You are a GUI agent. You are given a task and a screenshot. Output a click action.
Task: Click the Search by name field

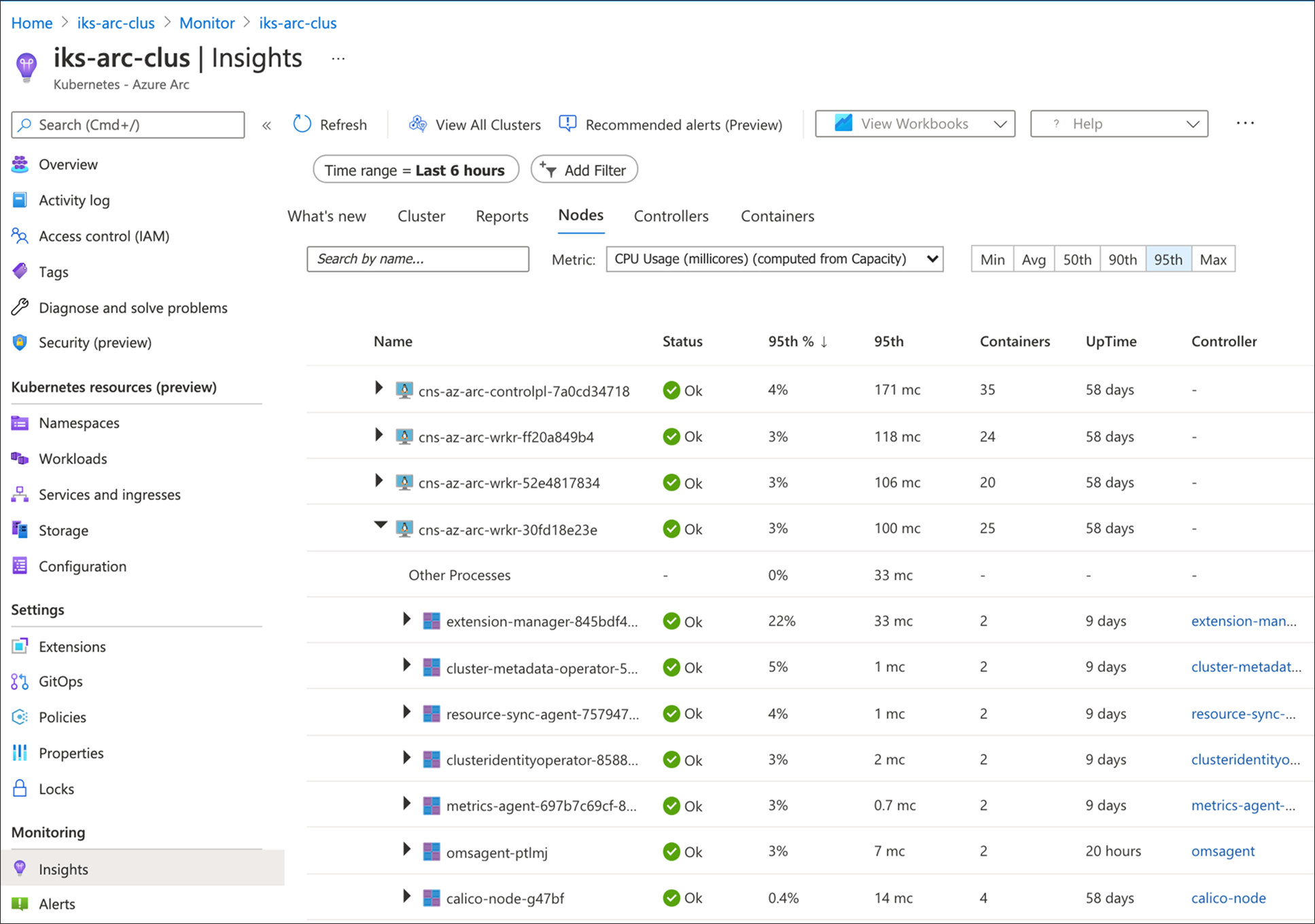click(417, 259)
